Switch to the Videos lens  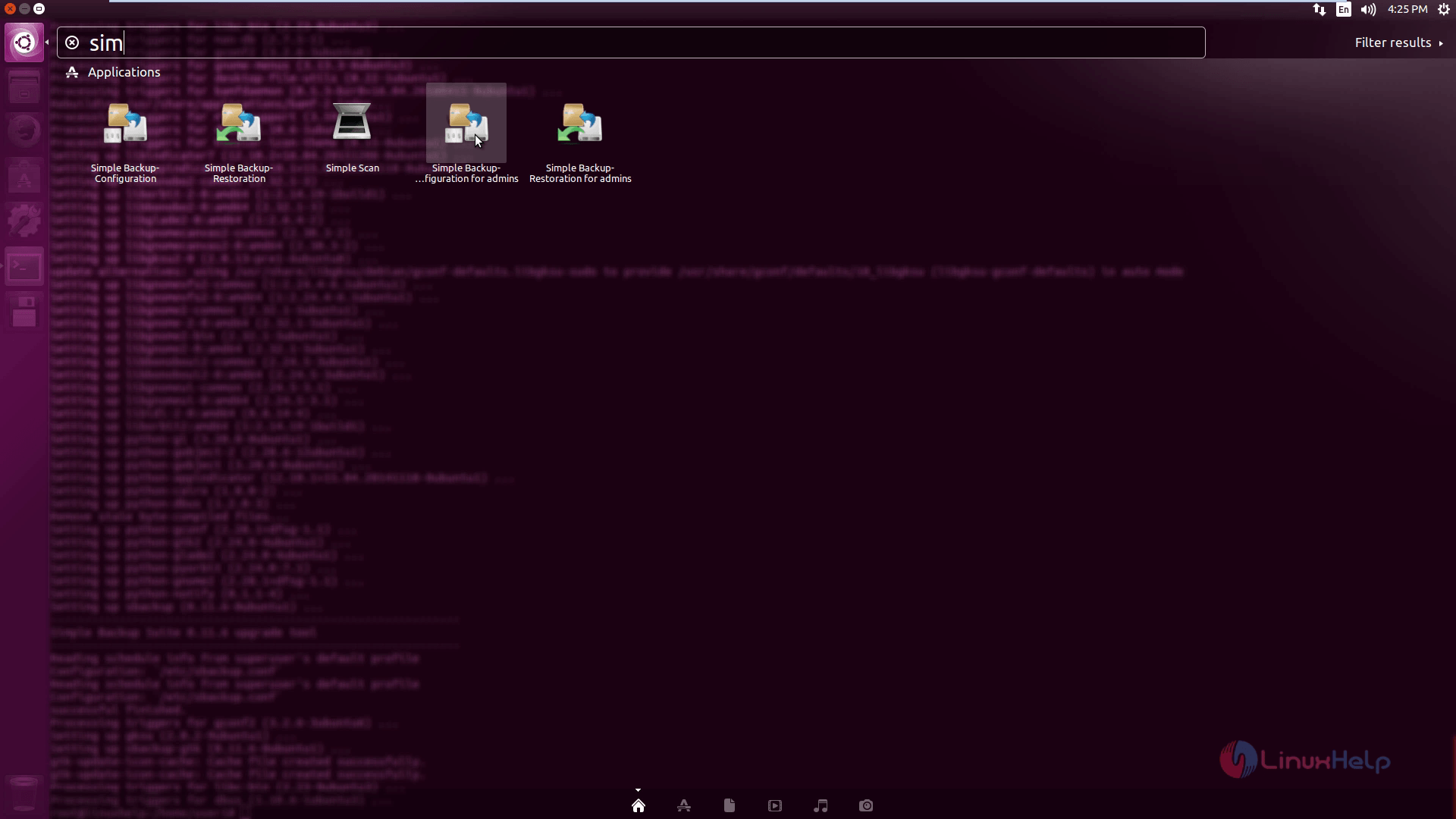775,805
